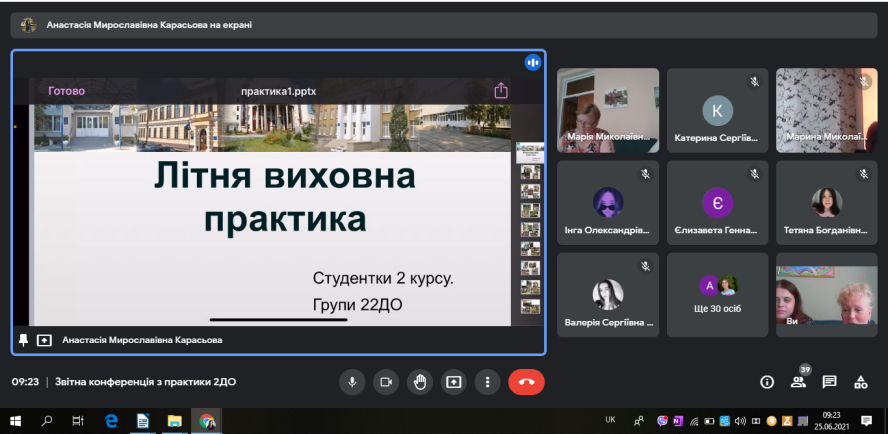Show the participants list panel

click(798, 382)
